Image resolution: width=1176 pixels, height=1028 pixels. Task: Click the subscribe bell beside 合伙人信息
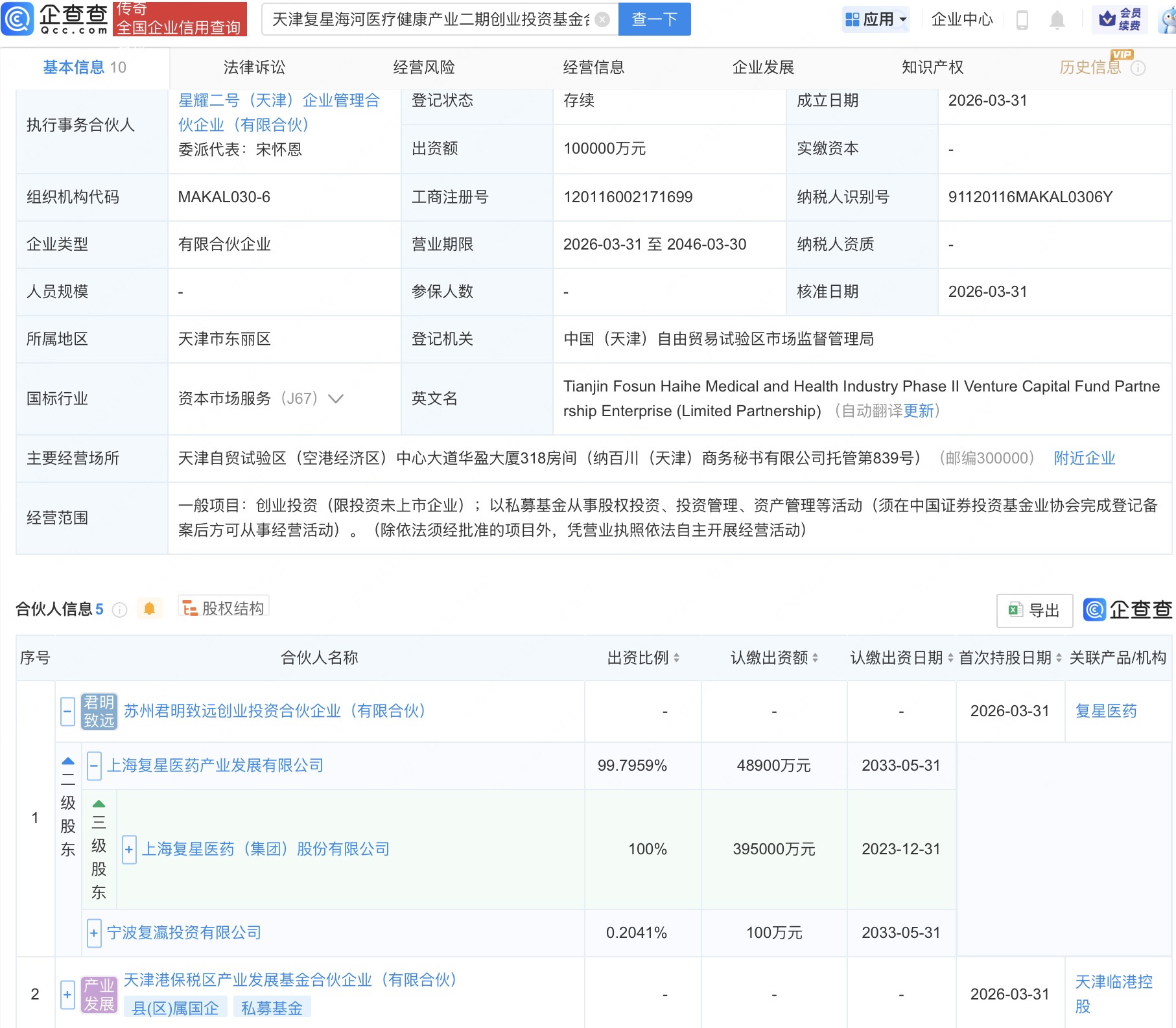click(150, 609)
